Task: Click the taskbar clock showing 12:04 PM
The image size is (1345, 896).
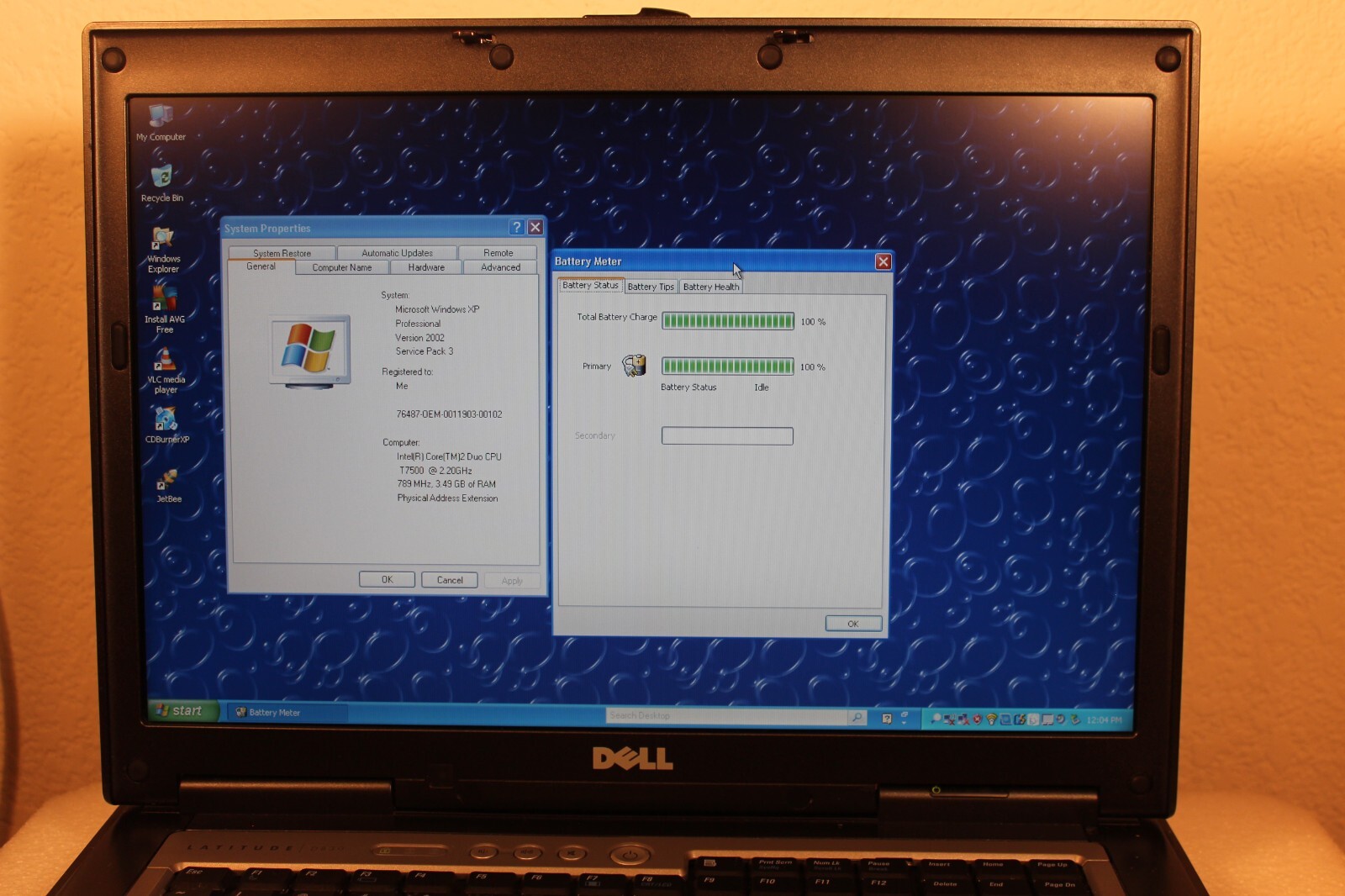Action: 1105,720
